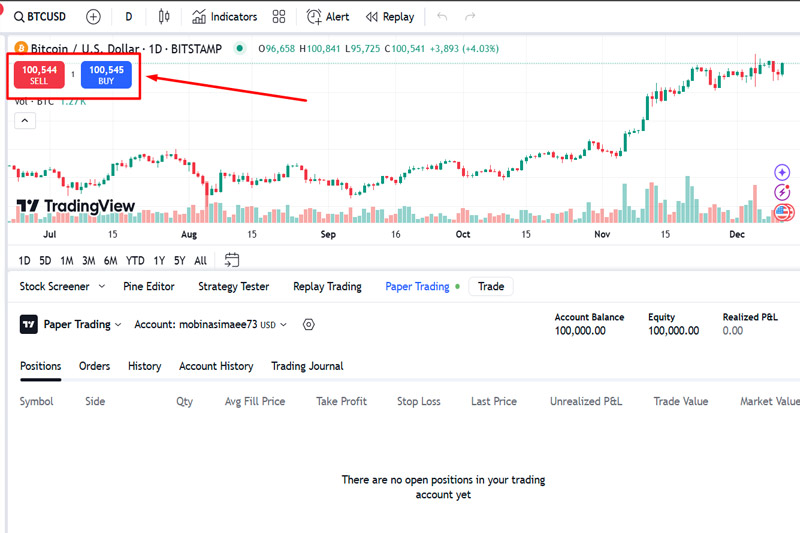Open paper trading account settings hexagon icon
This screenshot has height=533, width=800.
(x=309, y=324)
